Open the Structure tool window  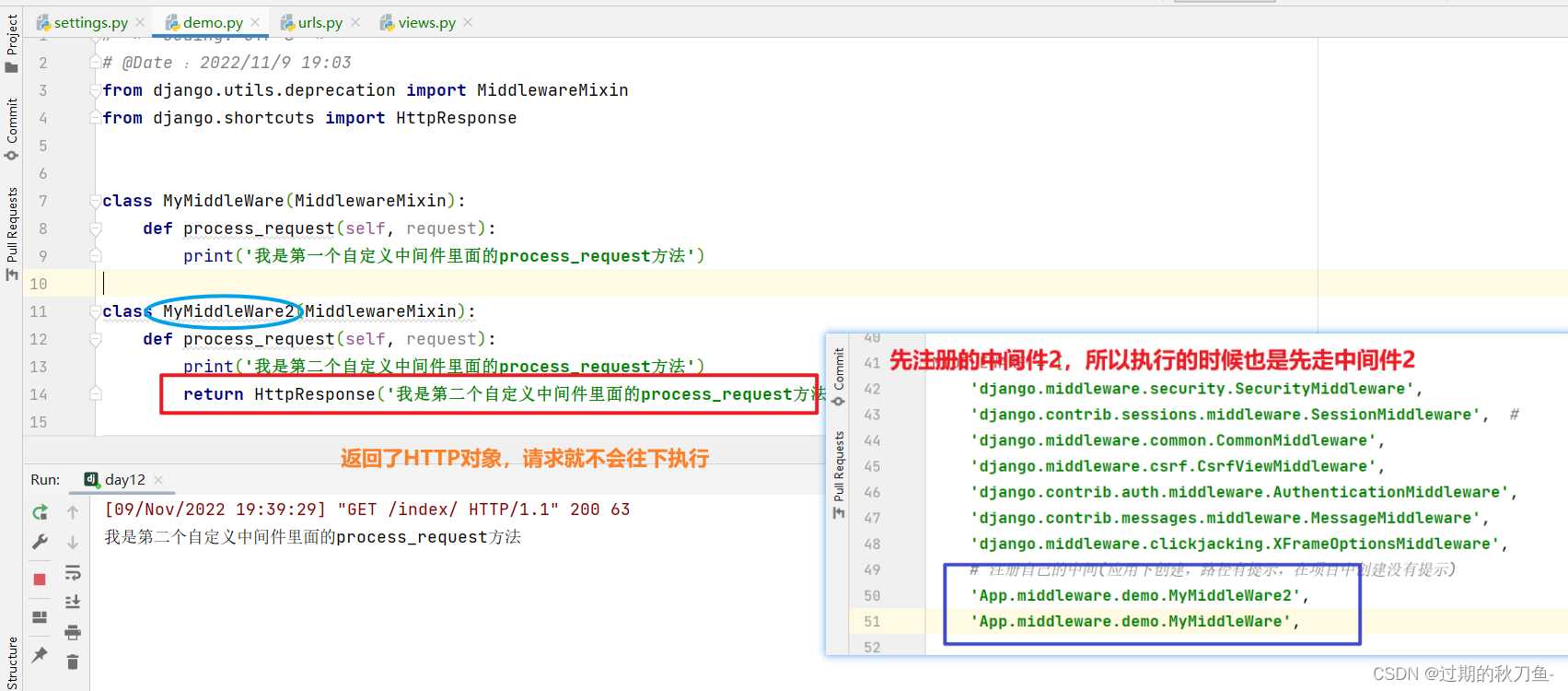(12, 662)
